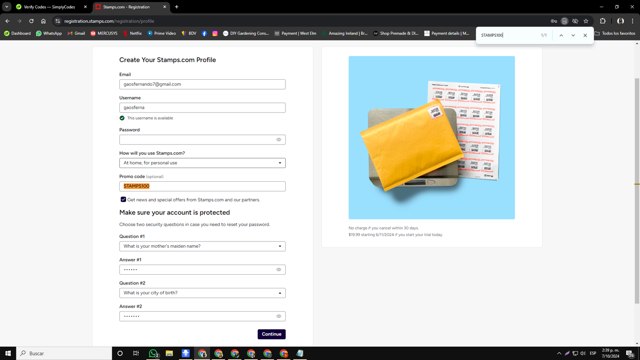The image size is (640, 360).
Task: Open the Question #1 dropdown
Action: (202, 246)
